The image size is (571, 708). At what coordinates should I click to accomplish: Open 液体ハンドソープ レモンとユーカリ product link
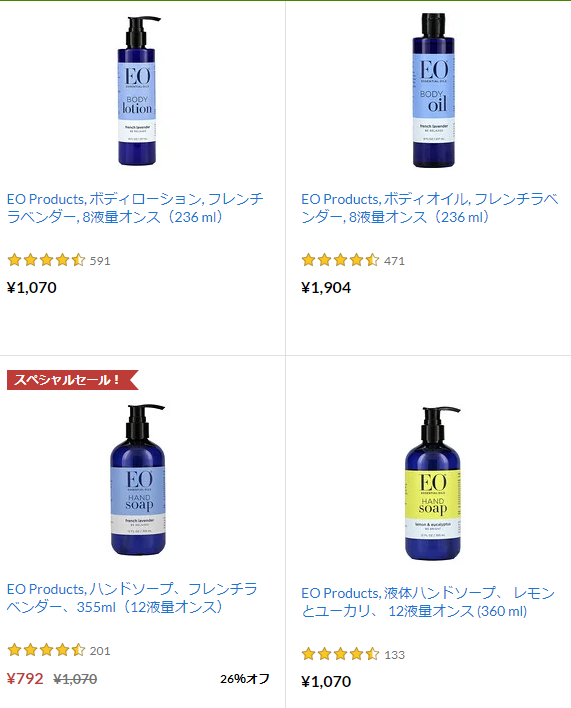coord(428,602)
